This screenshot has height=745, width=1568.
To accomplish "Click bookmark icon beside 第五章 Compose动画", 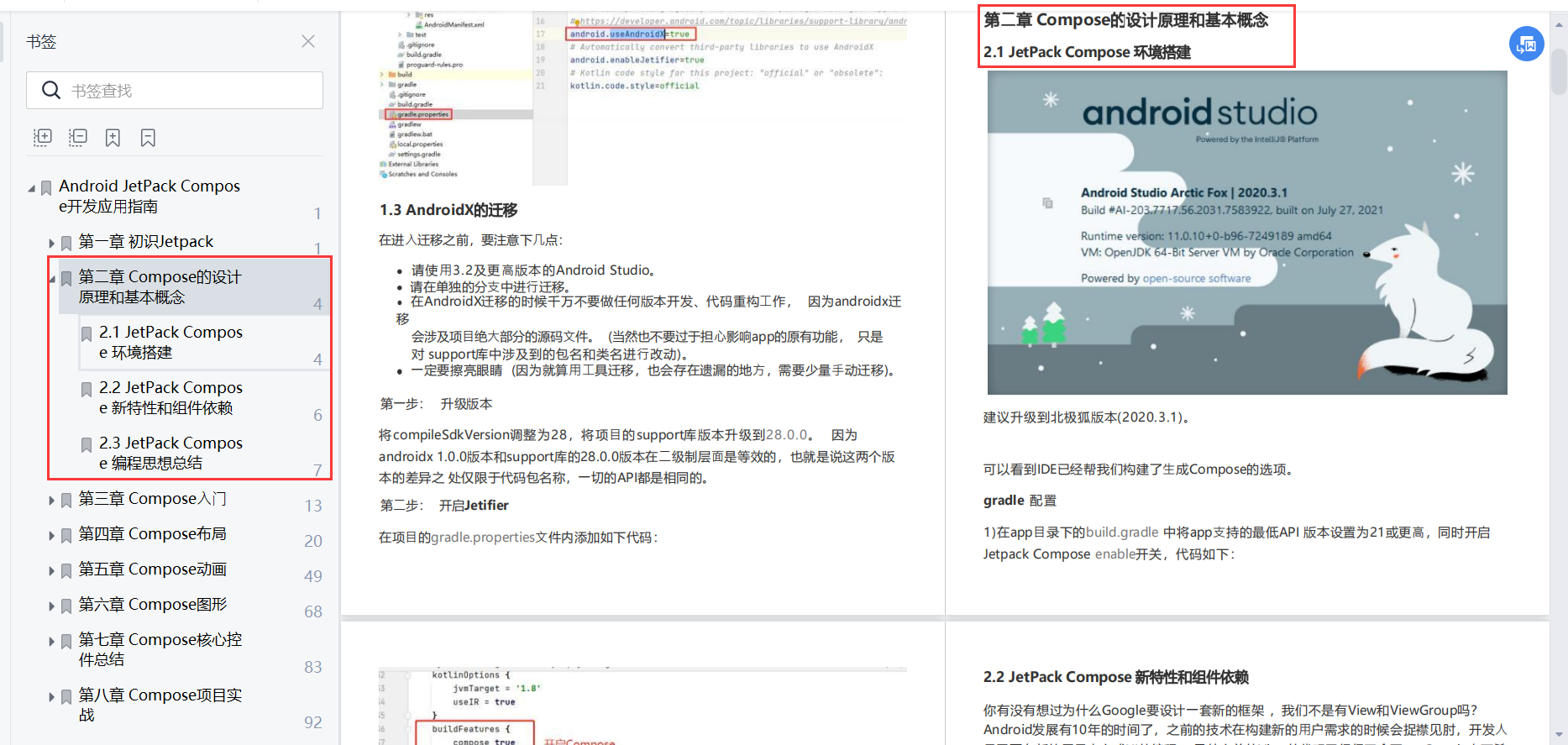I will point(66,571).
